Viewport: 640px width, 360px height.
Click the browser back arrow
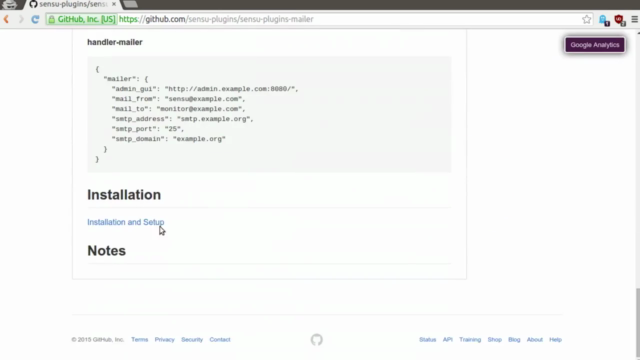[7, 19]
